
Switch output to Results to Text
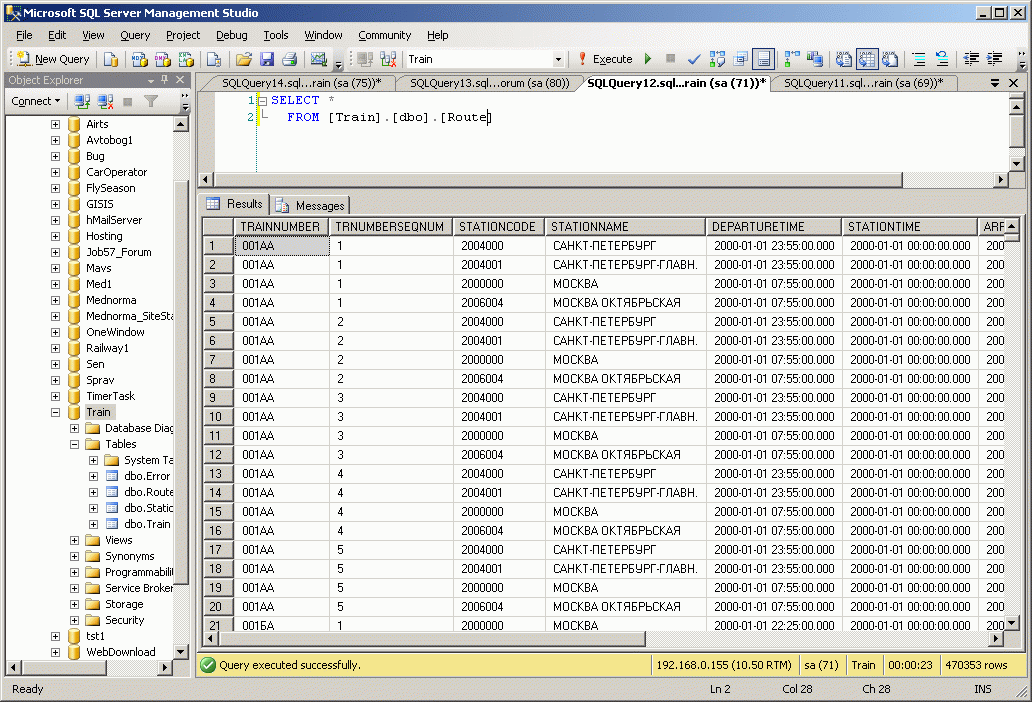tap(844, 59)
